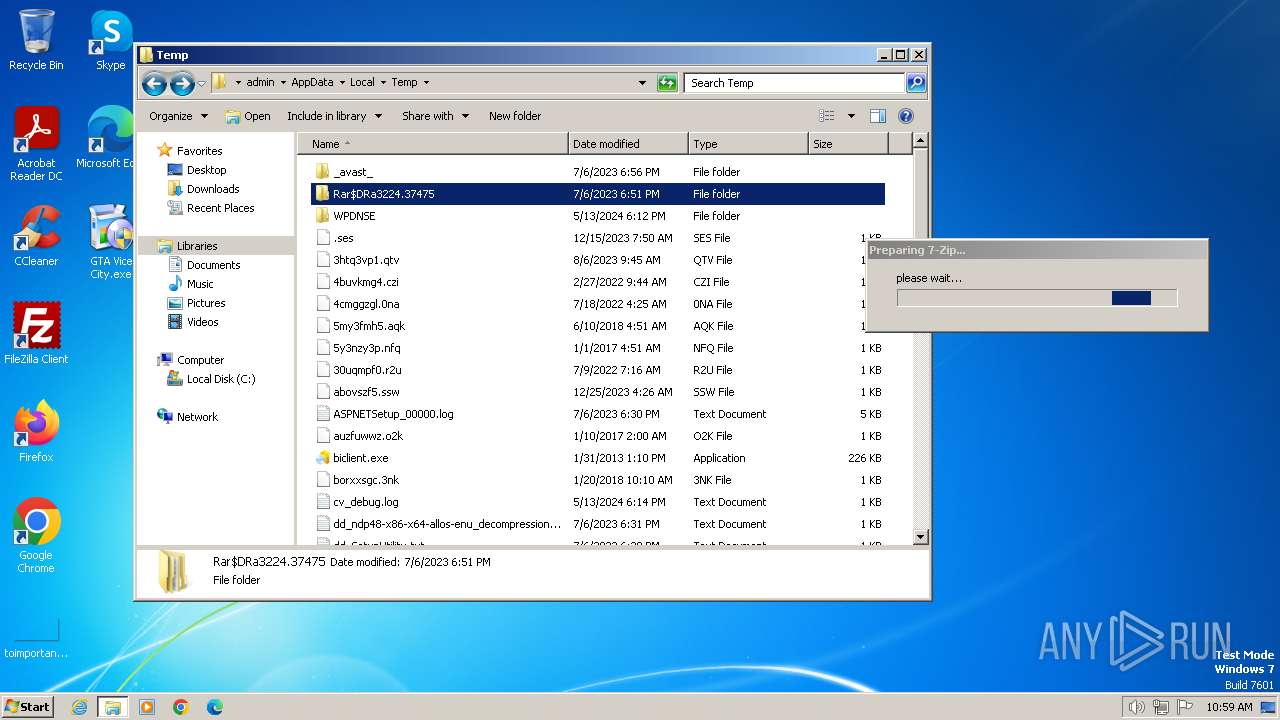Viewport: 1280px width, 720px height.
Task: Select the ASPNETSetup_00000.log file
Action: tap(598, 414)
